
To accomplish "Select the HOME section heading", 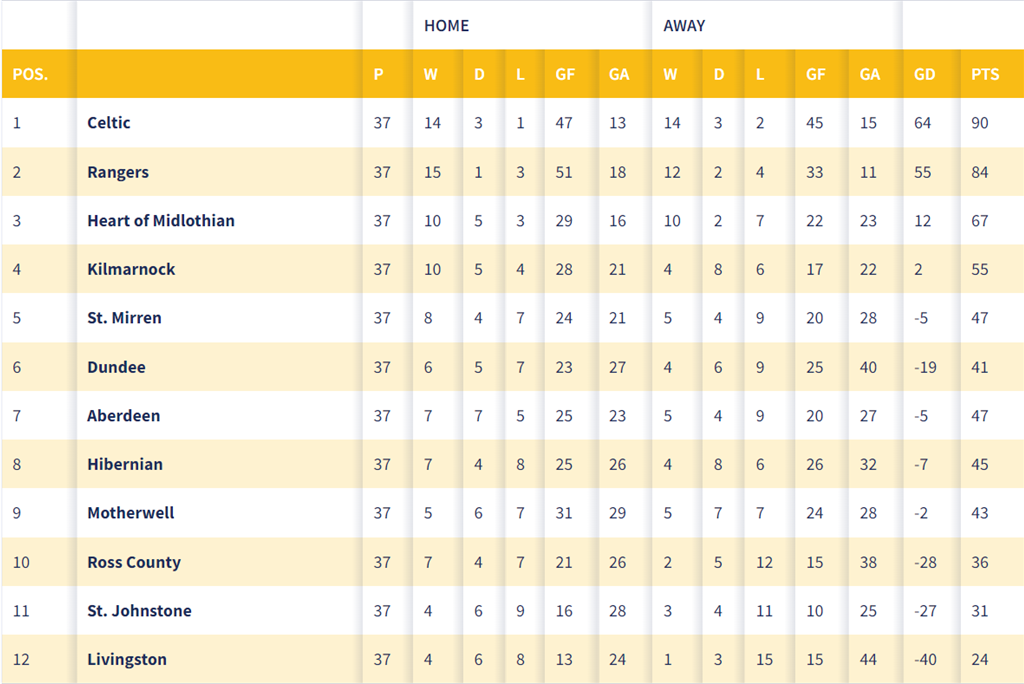I will point(446,26).
